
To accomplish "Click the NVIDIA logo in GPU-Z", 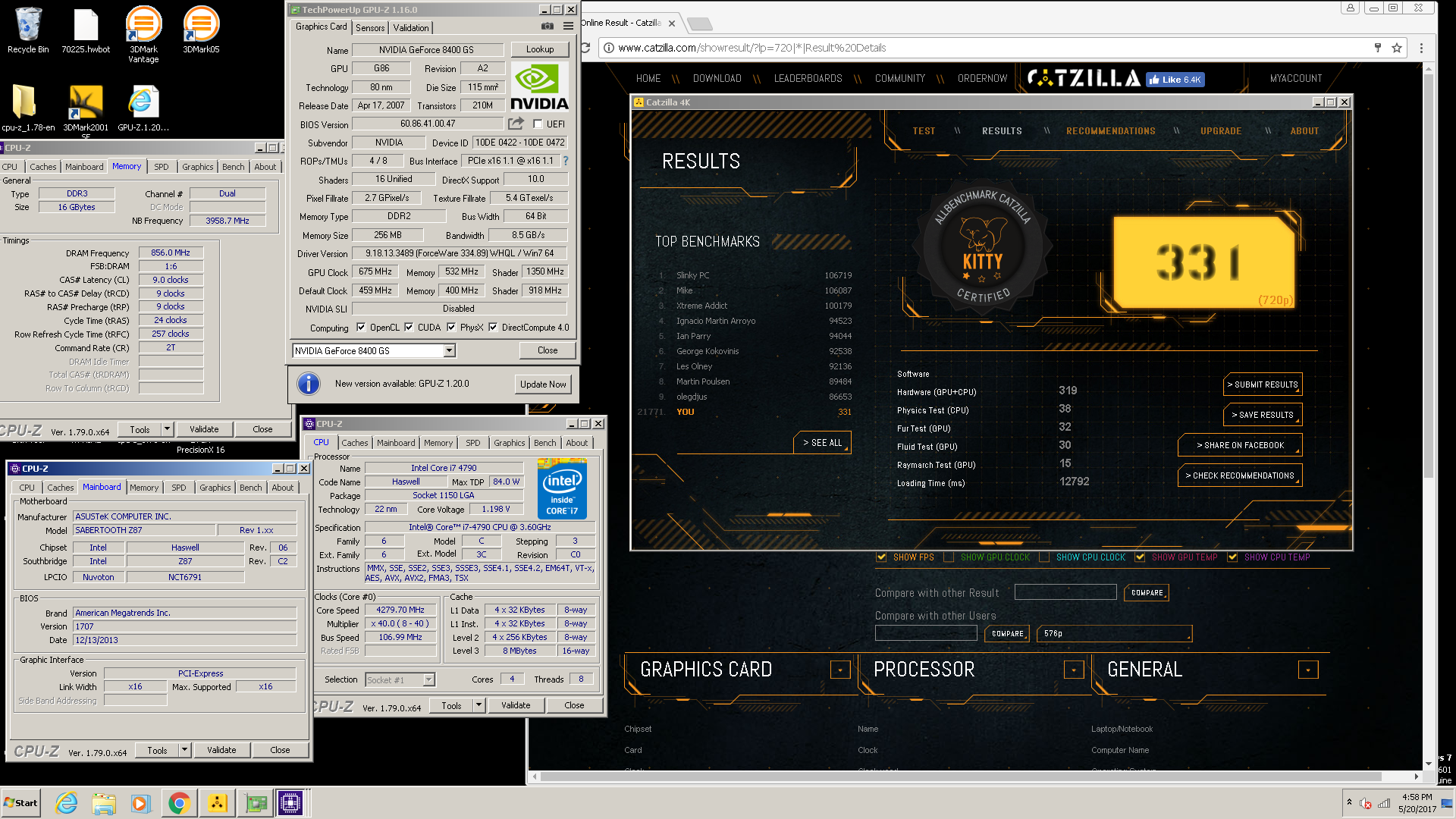I will pyautogui.click(x=539, y=87).
